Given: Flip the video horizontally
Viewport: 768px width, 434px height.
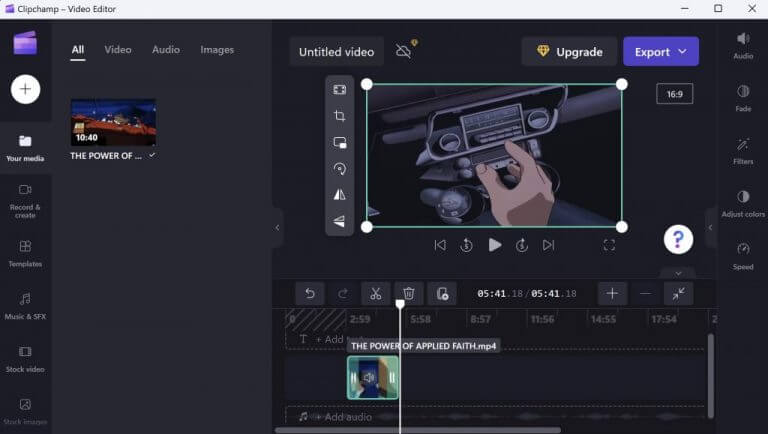Looking at the screenshot, I should click(x=340, y=195).
